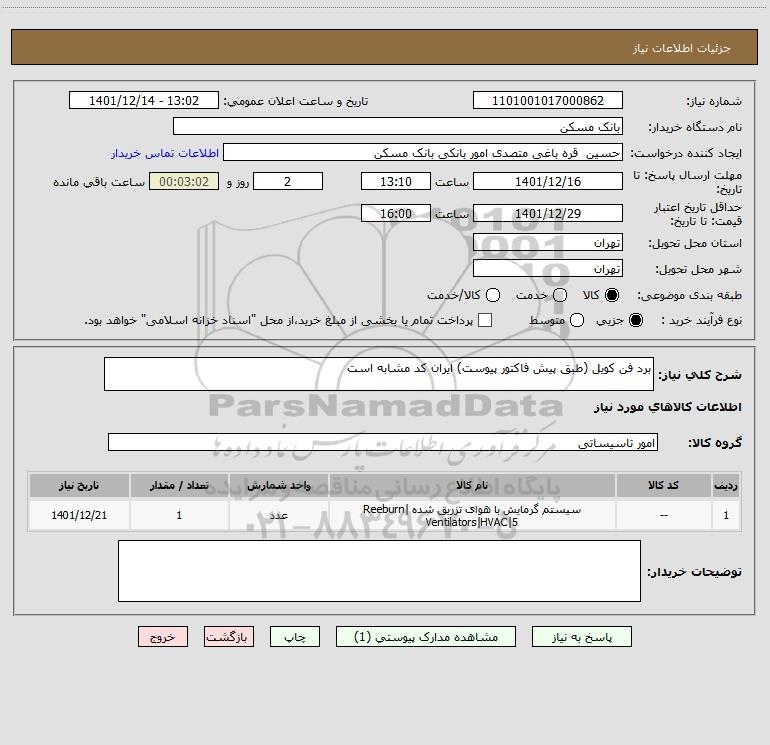Click the واحد شمارش column header
The height and width of the screenshot is (745, 770).
pyautogui.click(x=278, y=486)
